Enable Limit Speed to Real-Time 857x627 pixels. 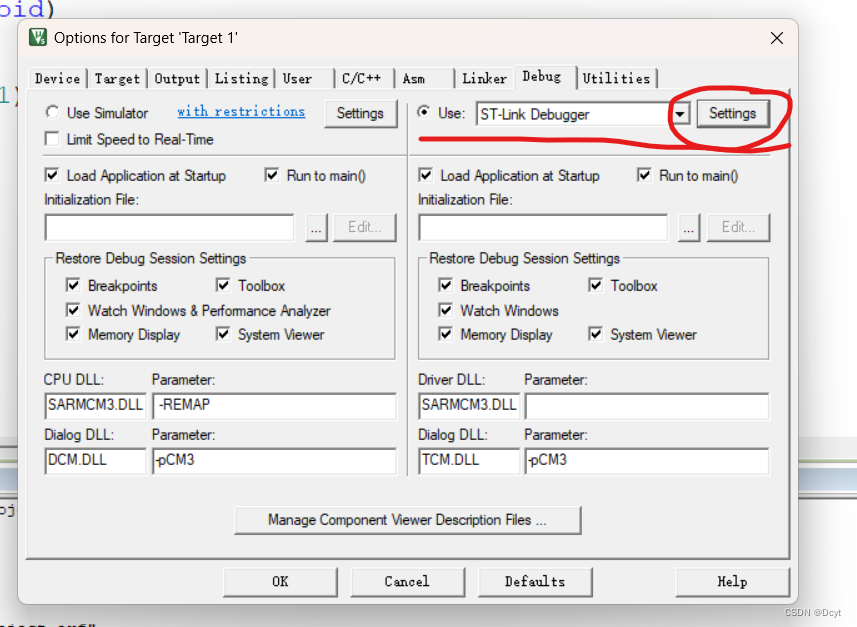pos(52,139)
